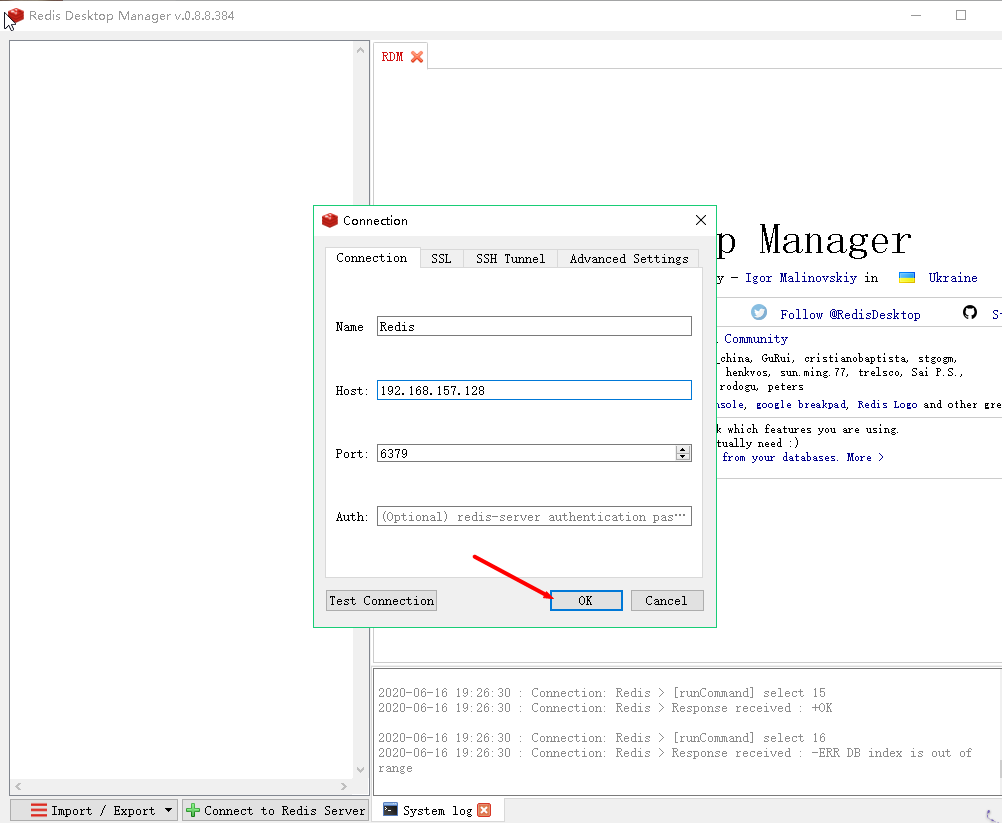
Task: Close the Connection dialog
Action: pos(700,220)
